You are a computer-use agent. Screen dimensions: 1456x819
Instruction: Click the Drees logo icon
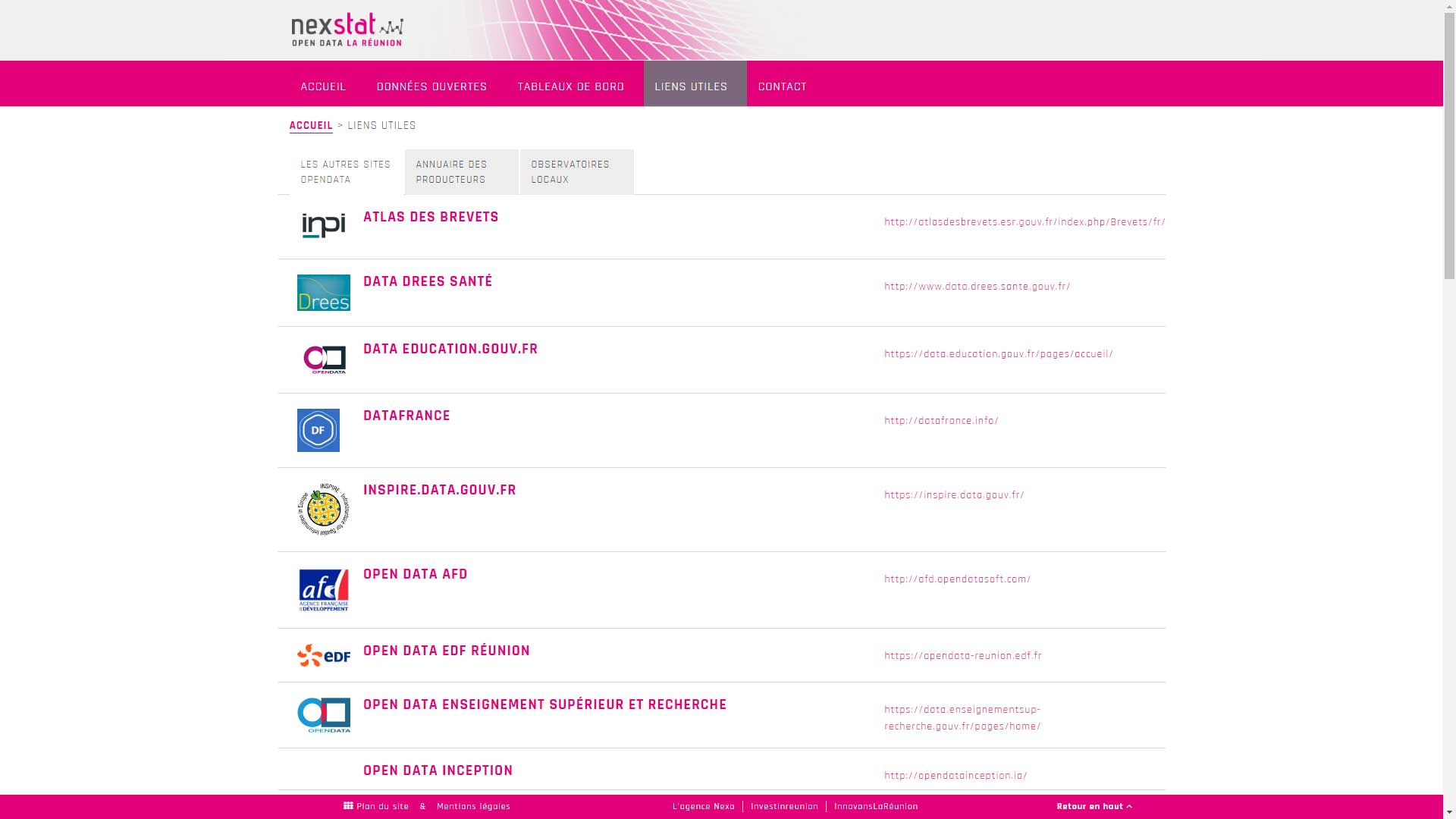click(324, 293)
